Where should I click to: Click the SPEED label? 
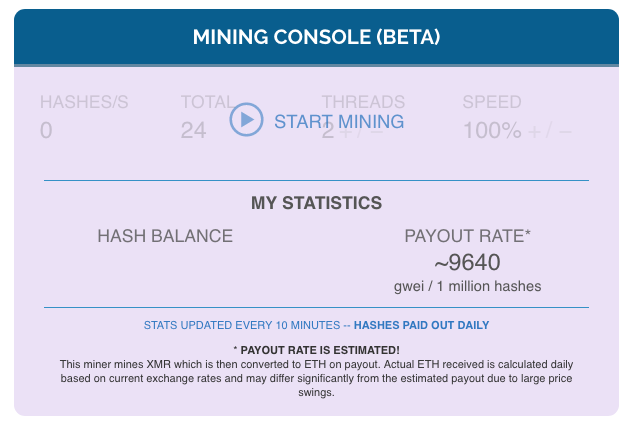tap(491, 102)
